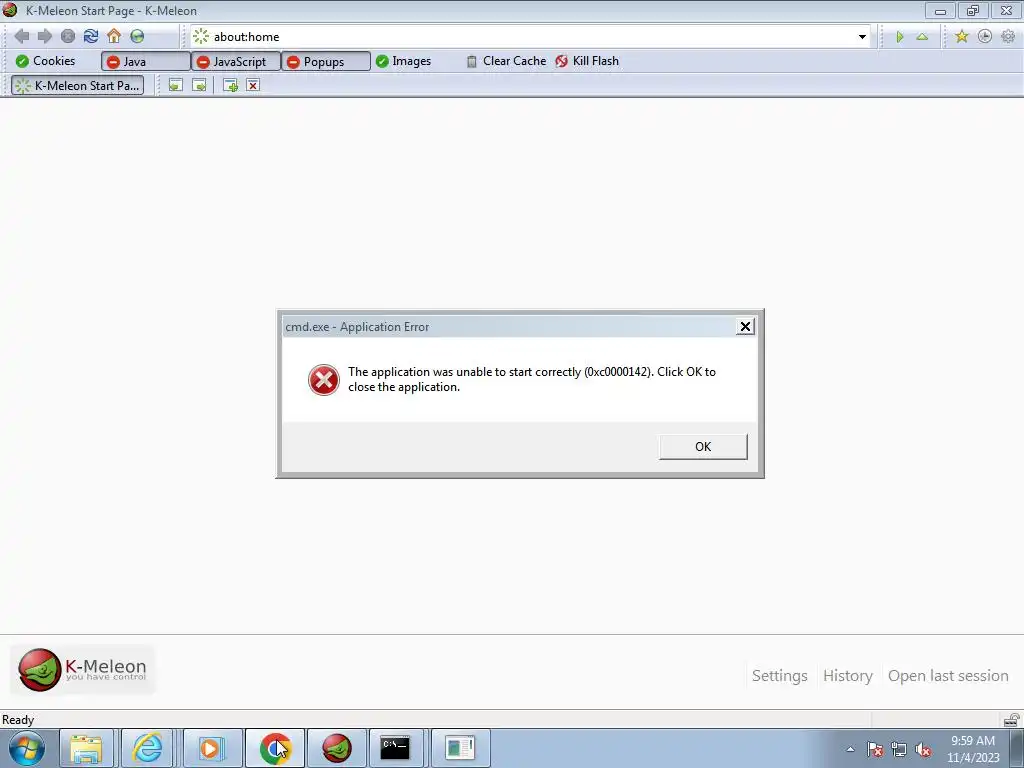
Task: Switch to next tab icon
Action: coord(199,85)
